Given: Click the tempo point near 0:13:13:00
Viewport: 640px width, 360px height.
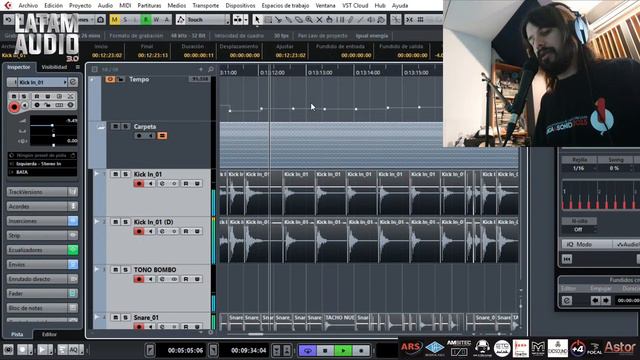Looking at the screenshot, I should [x=324, y=109].
